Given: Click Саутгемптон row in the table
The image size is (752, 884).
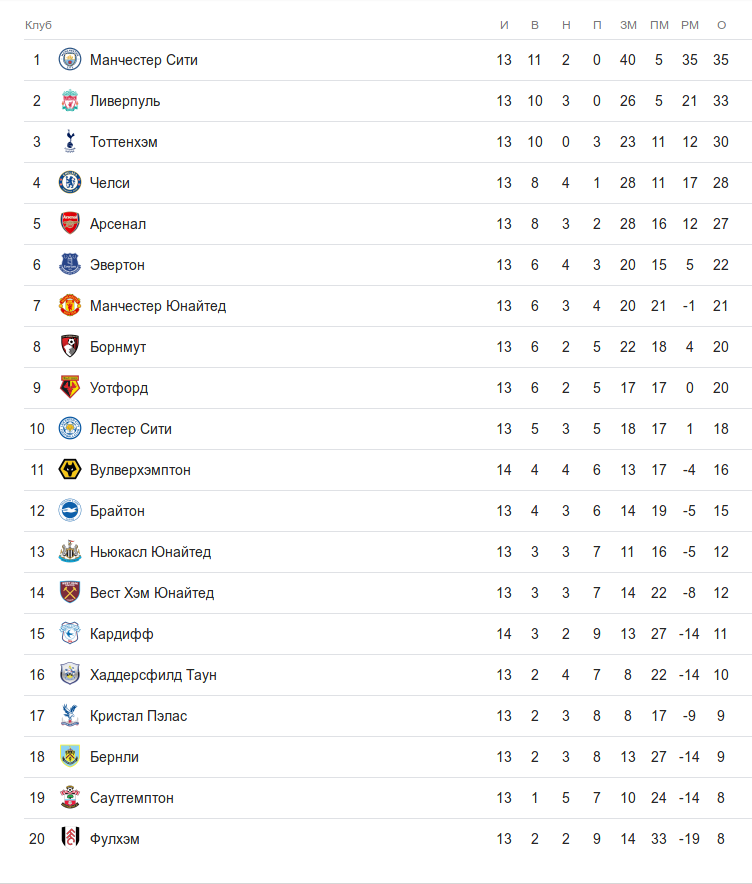Looking at the screenshot, I should 132,798.
